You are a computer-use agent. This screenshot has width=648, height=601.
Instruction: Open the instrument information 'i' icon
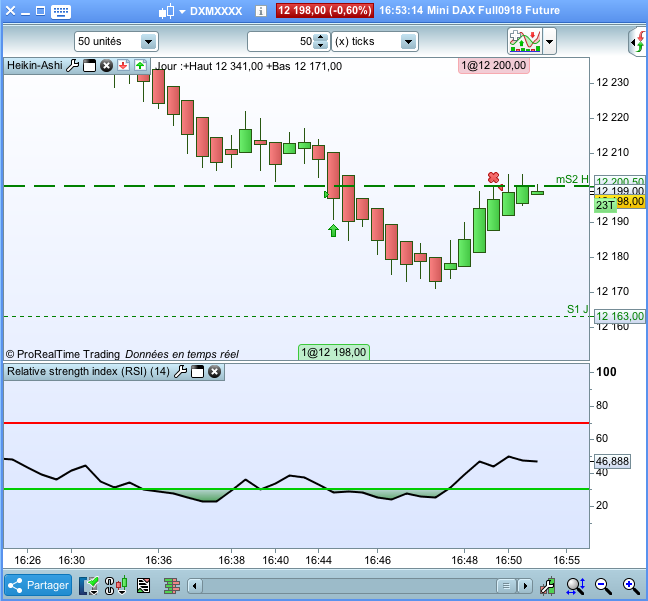point(260,11)
